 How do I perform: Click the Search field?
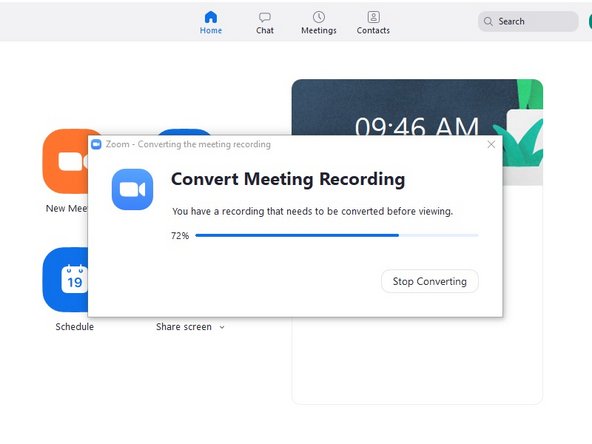coord(528,21)
